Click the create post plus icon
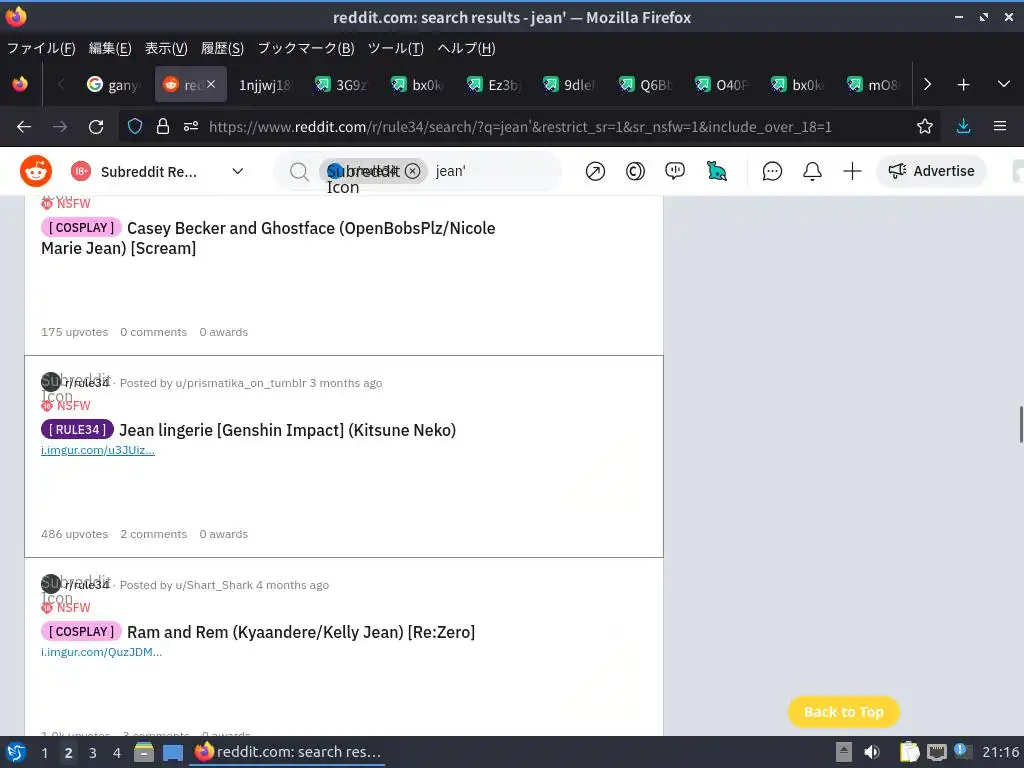 [x=852, y=171]
